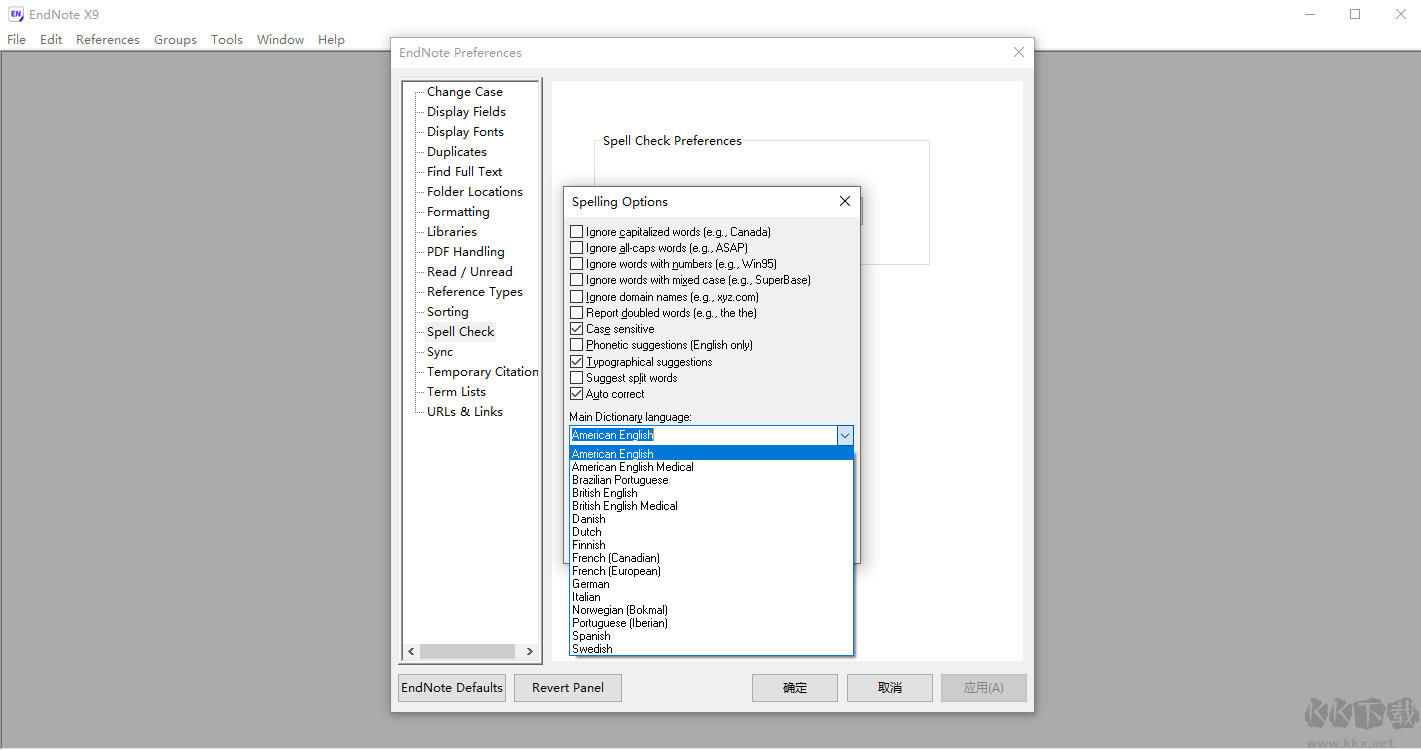The width and height of the screenshot is (1421, 750).
Task: Open the 'Display Fonts' preferences panel
Action: coord(463,131)
